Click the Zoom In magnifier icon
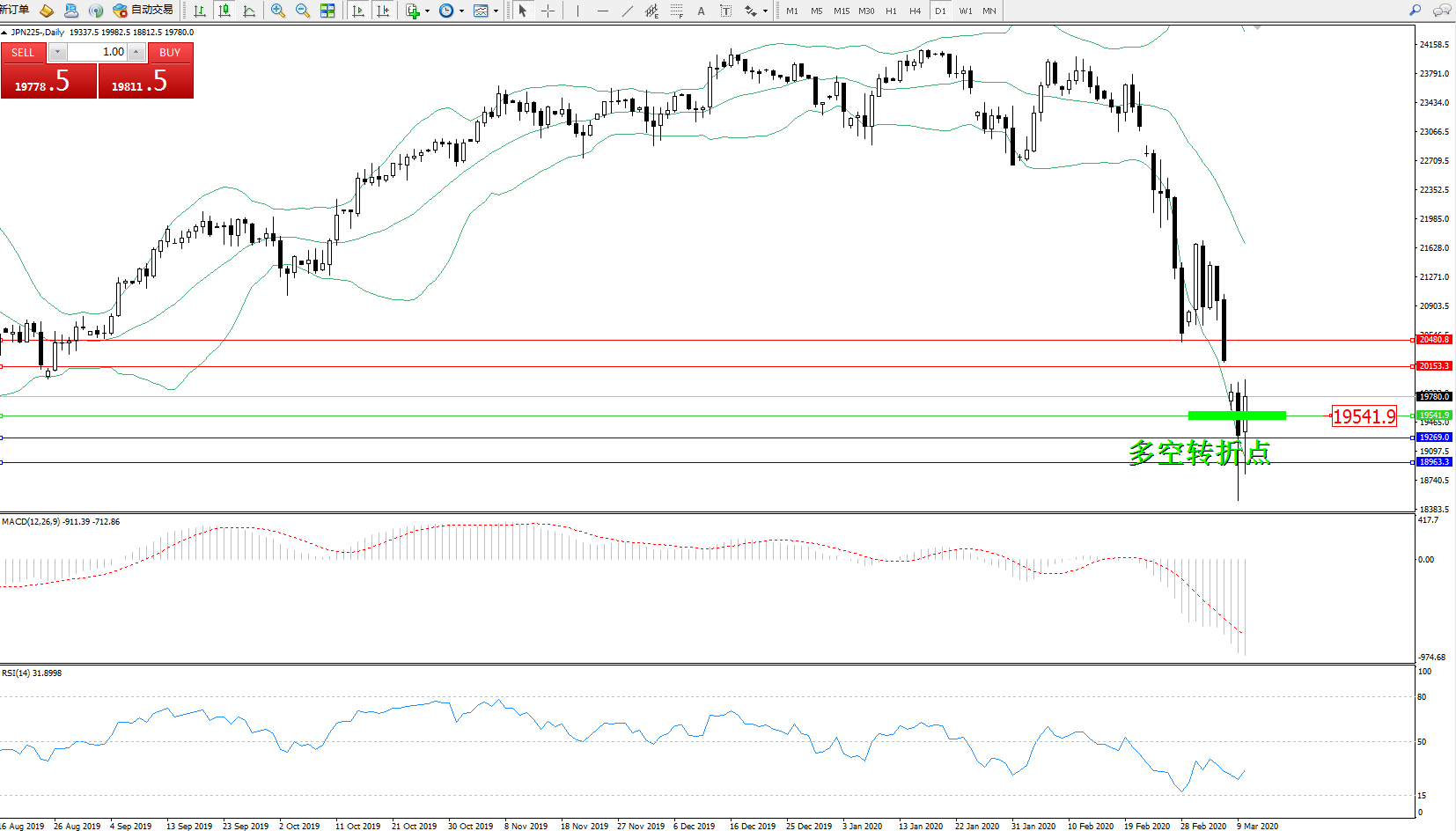The image size is (1456, 831). pos(278,11)
